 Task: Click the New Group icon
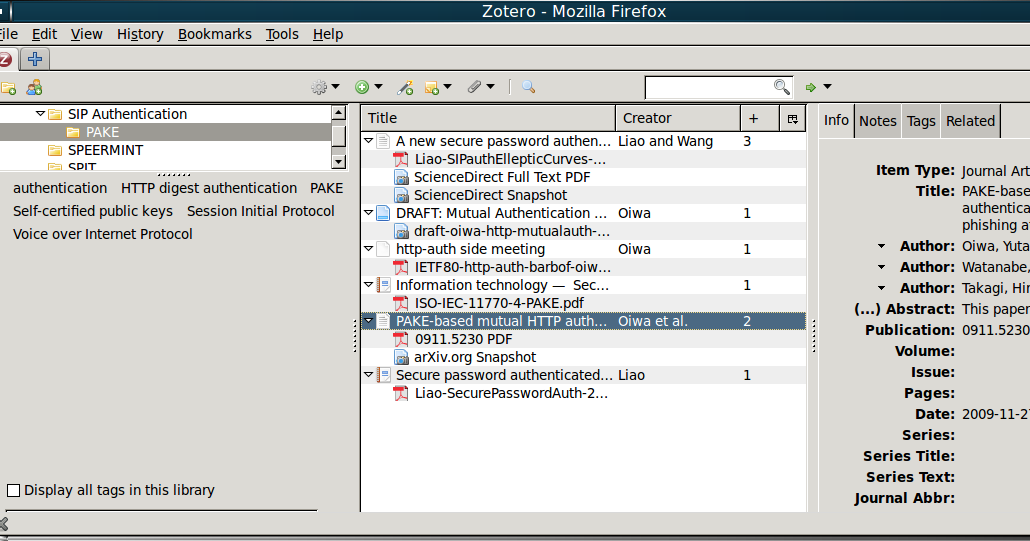34,87
